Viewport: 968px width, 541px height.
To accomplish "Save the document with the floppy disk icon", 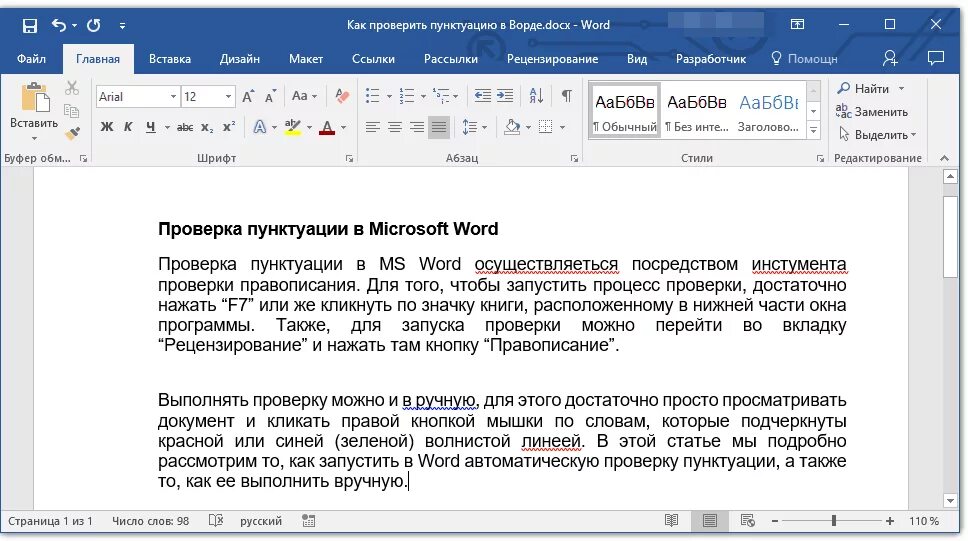I will (x=29, y=25).
